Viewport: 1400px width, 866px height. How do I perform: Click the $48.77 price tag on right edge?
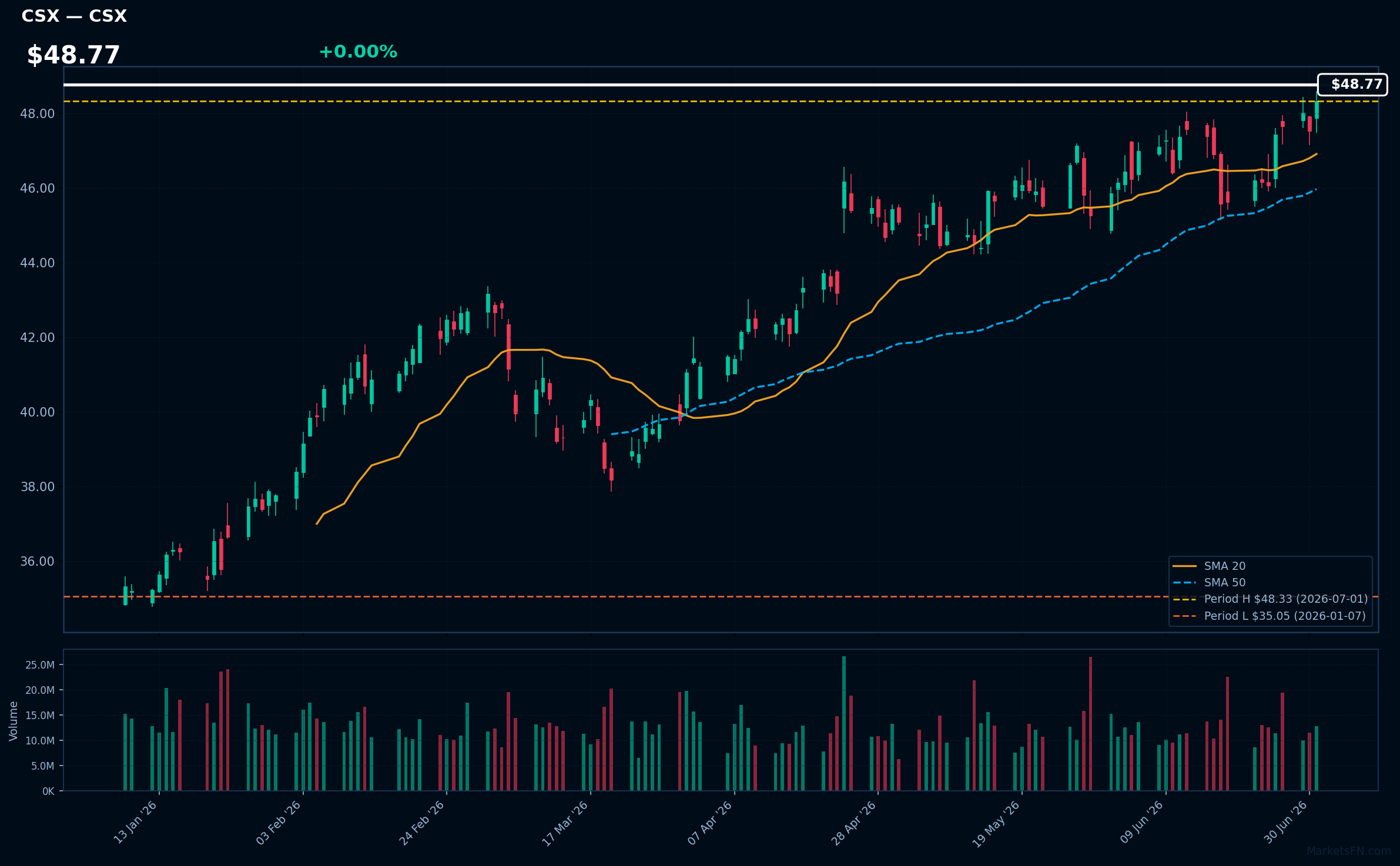(1352, 85)
